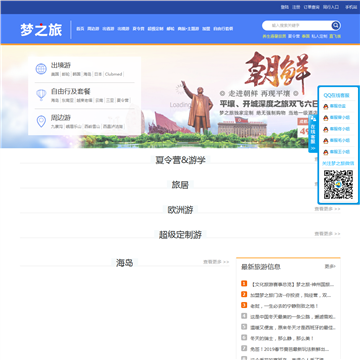
Task: Contact 客服王小姐 via QQ link
Action: pos(340,152)
